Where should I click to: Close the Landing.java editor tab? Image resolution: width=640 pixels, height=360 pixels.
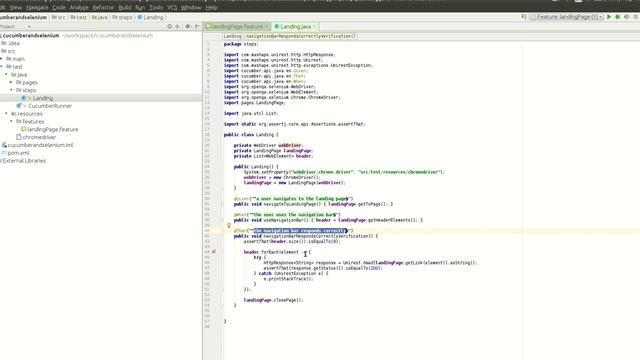point(315,27)
